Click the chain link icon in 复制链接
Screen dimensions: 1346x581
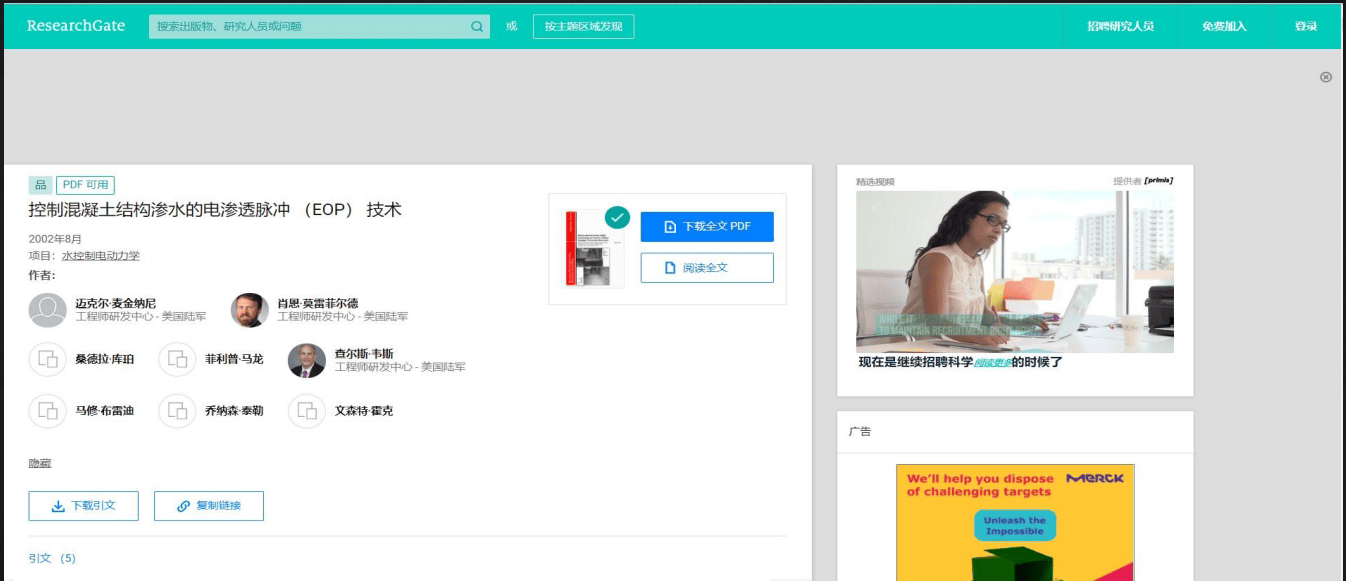[183, 506]
